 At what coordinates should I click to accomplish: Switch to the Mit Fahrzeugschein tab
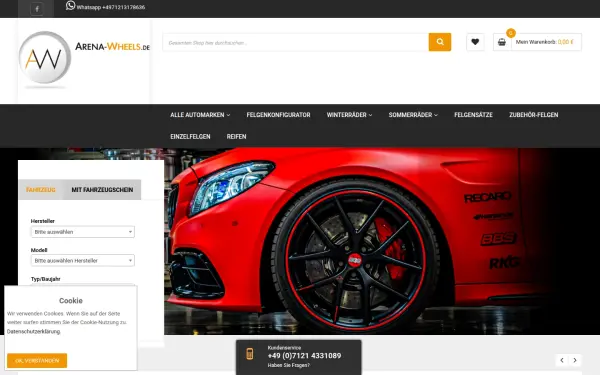pos(102,190)
